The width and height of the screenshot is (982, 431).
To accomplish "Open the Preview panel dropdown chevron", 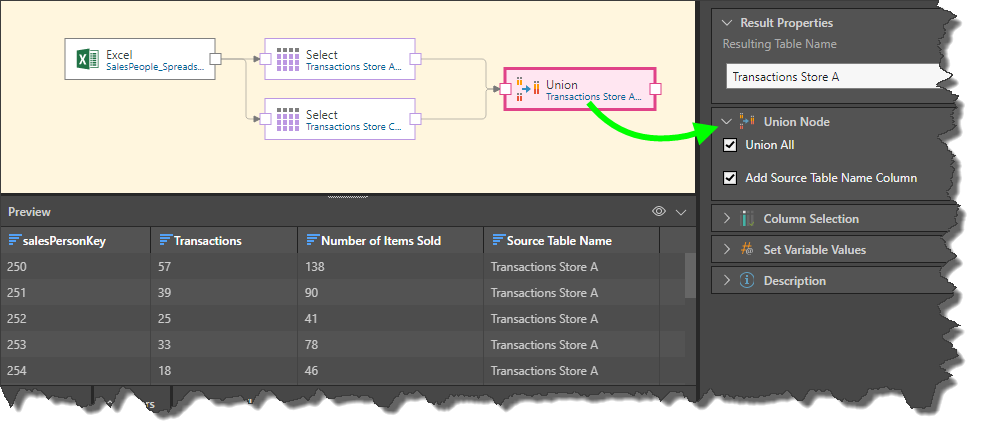I will (x=681, y=212).
